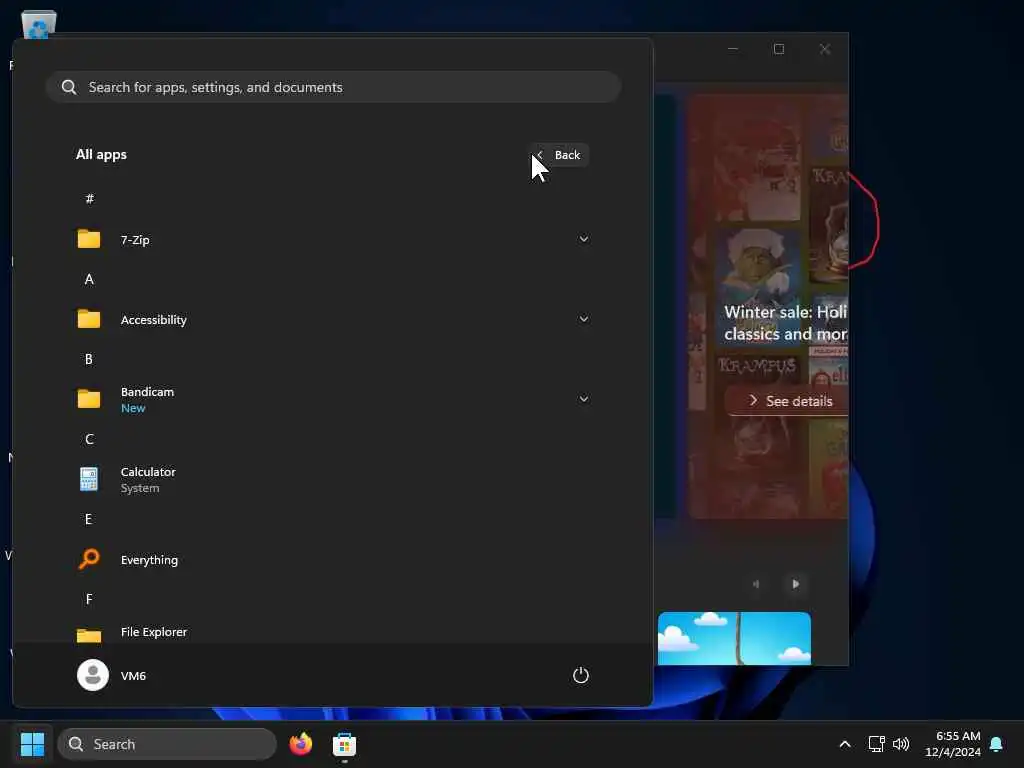The width and height of the screenshot is (1024, 768).
Task: Open the notifications bell icon
Action: [996, 744]
